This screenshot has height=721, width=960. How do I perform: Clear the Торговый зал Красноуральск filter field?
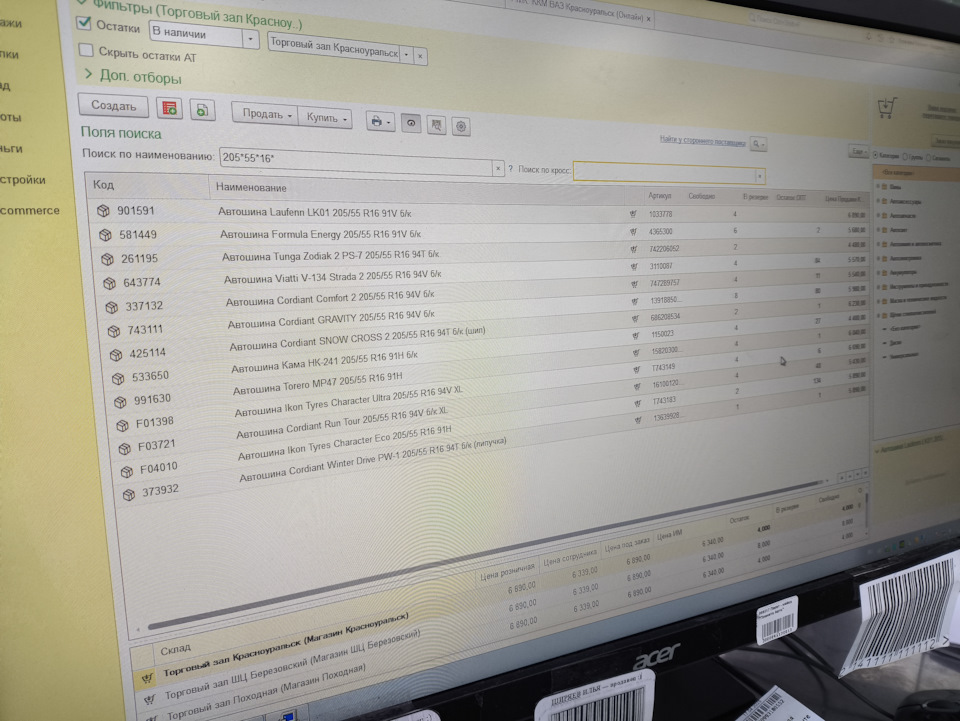420,56
